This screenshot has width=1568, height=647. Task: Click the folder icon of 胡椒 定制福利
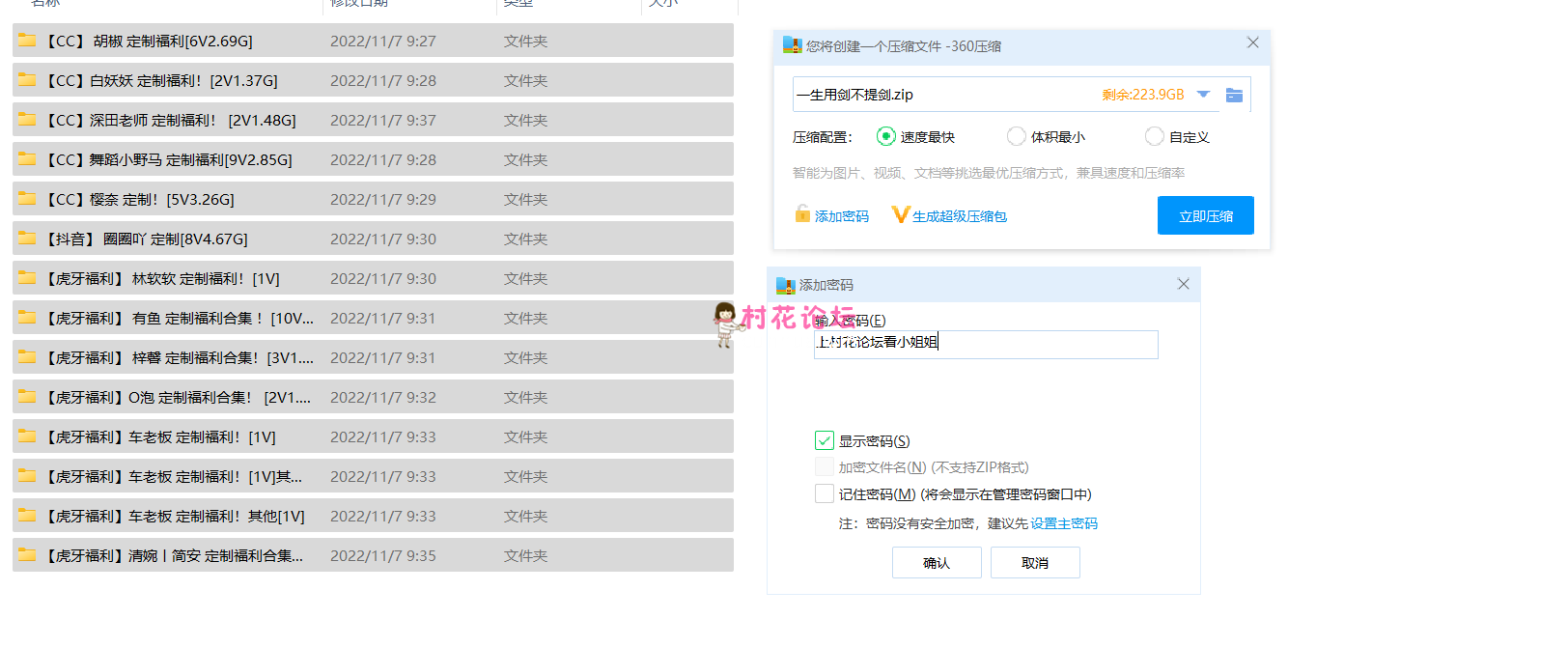(28, 41)
